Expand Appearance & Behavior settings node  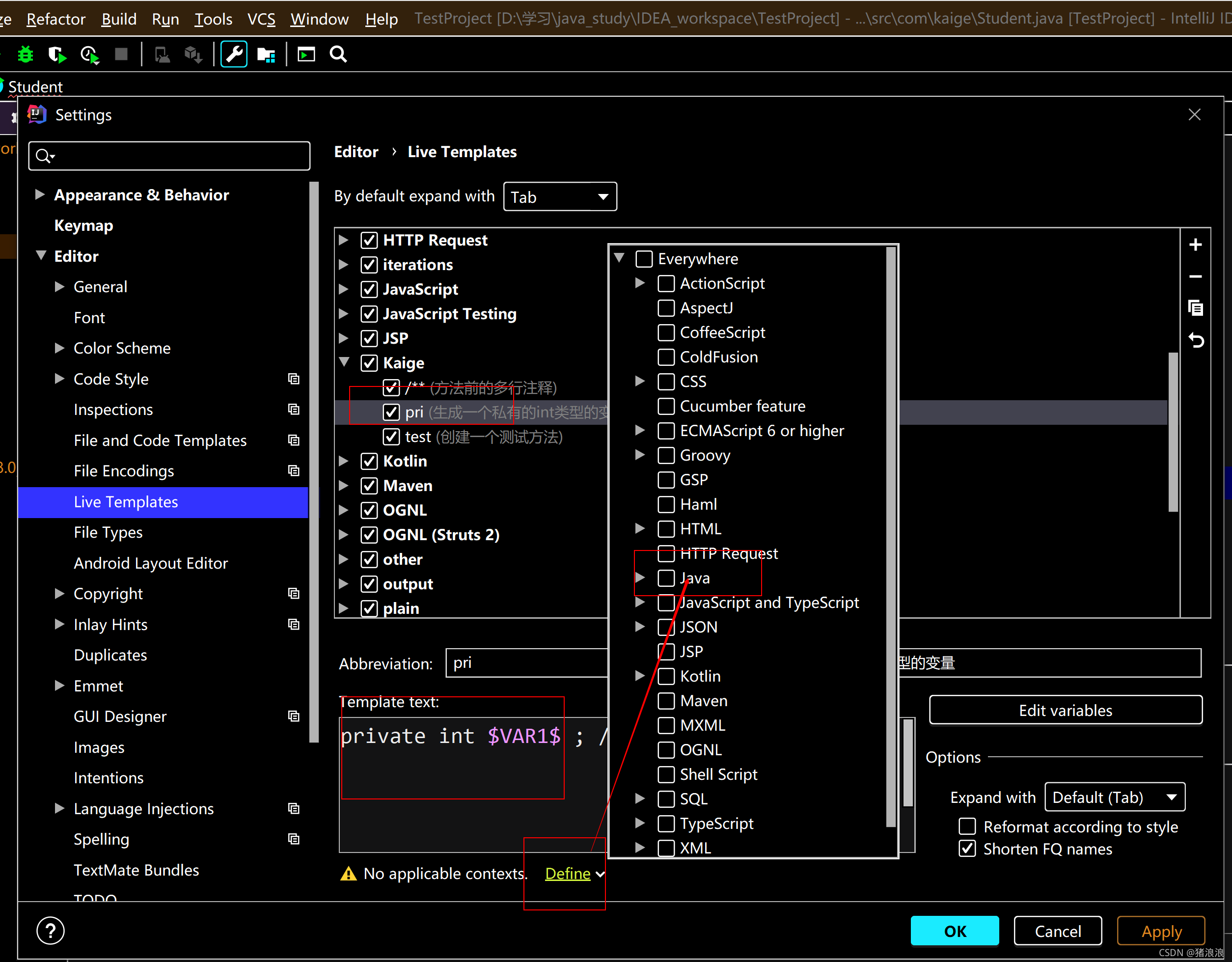(x=39, y=194)
